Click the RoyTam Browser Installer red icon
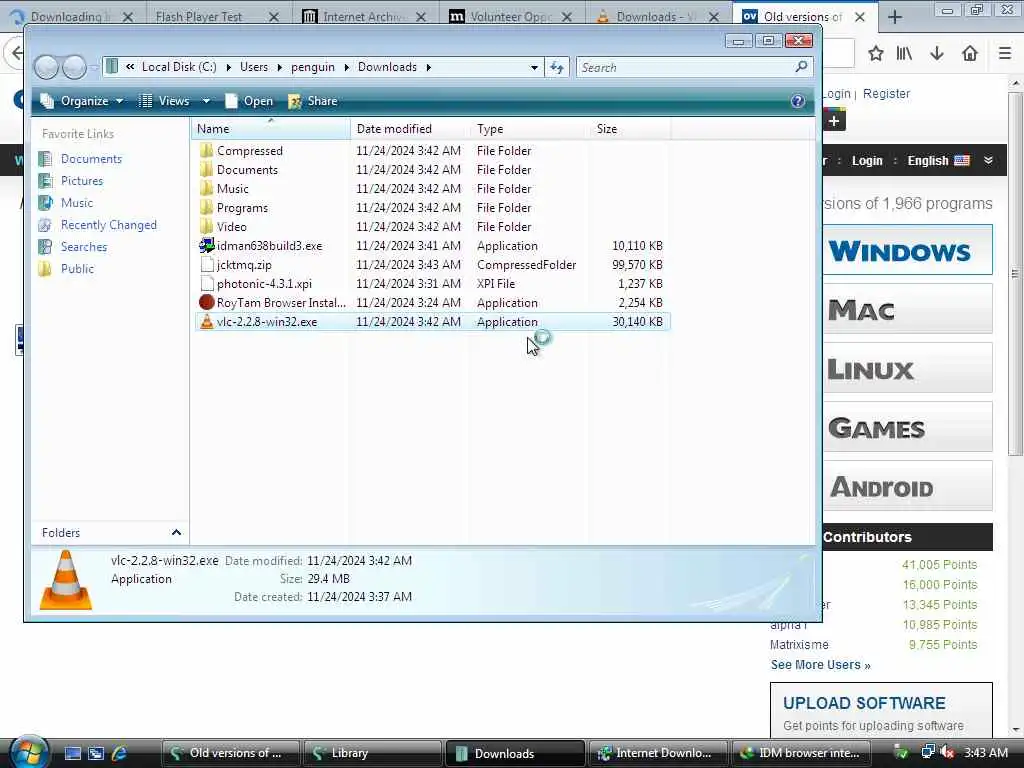The height and width of the screenshot is (768, 1024). (x=206, y=302)
